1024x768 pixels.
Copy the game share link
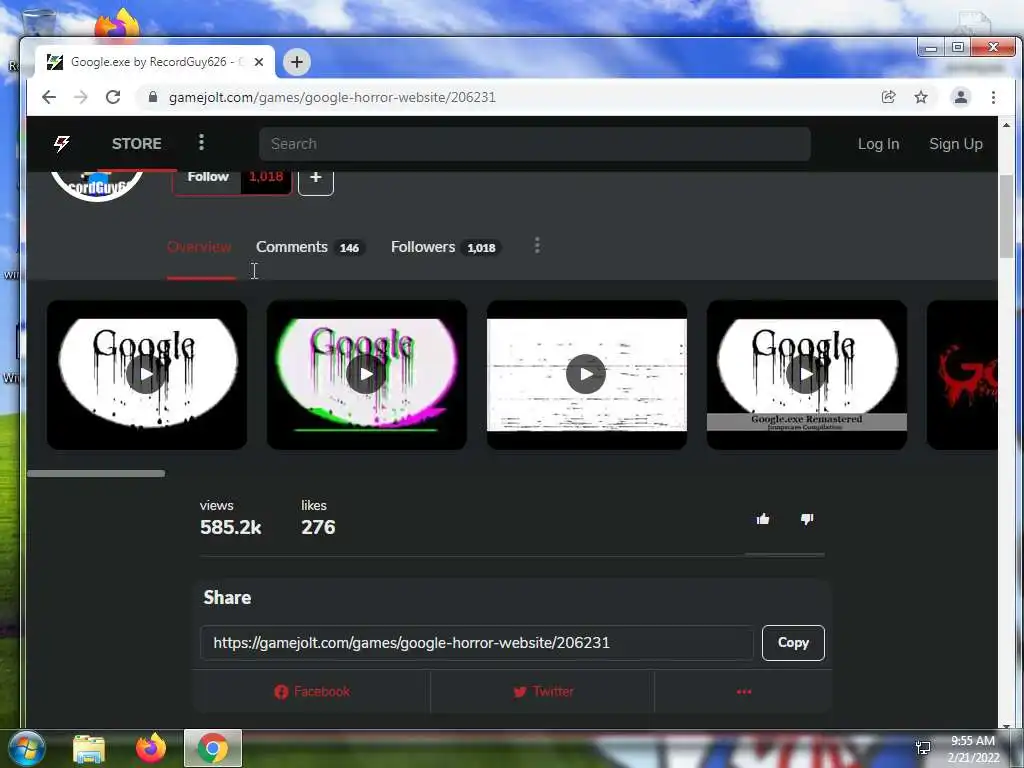click(793, 643)
